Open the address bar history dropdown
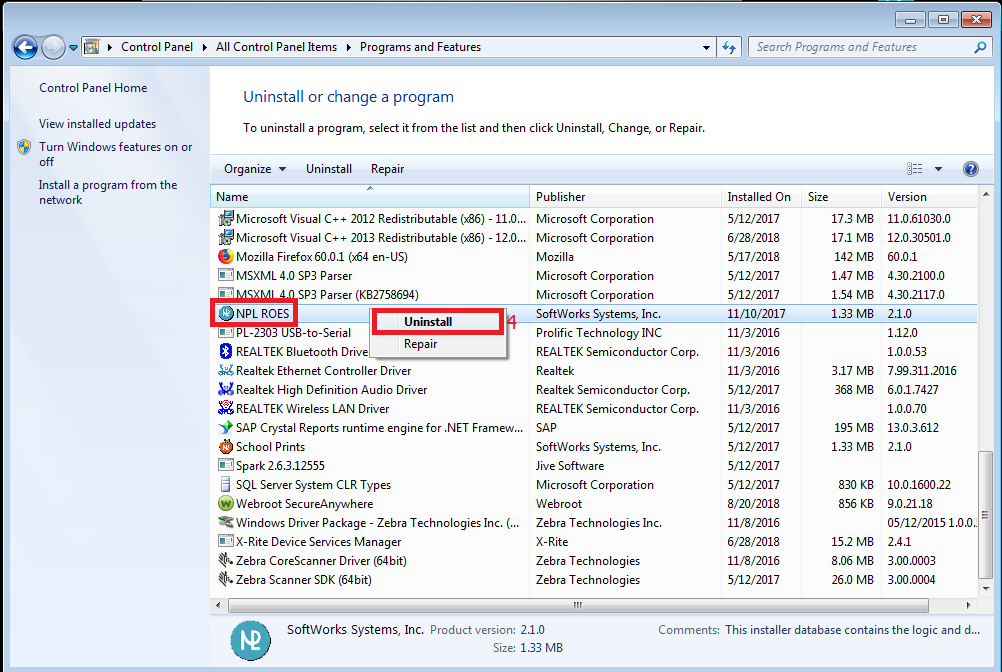Viewport: 1002px width, 672px height. (x=705, y=47)
